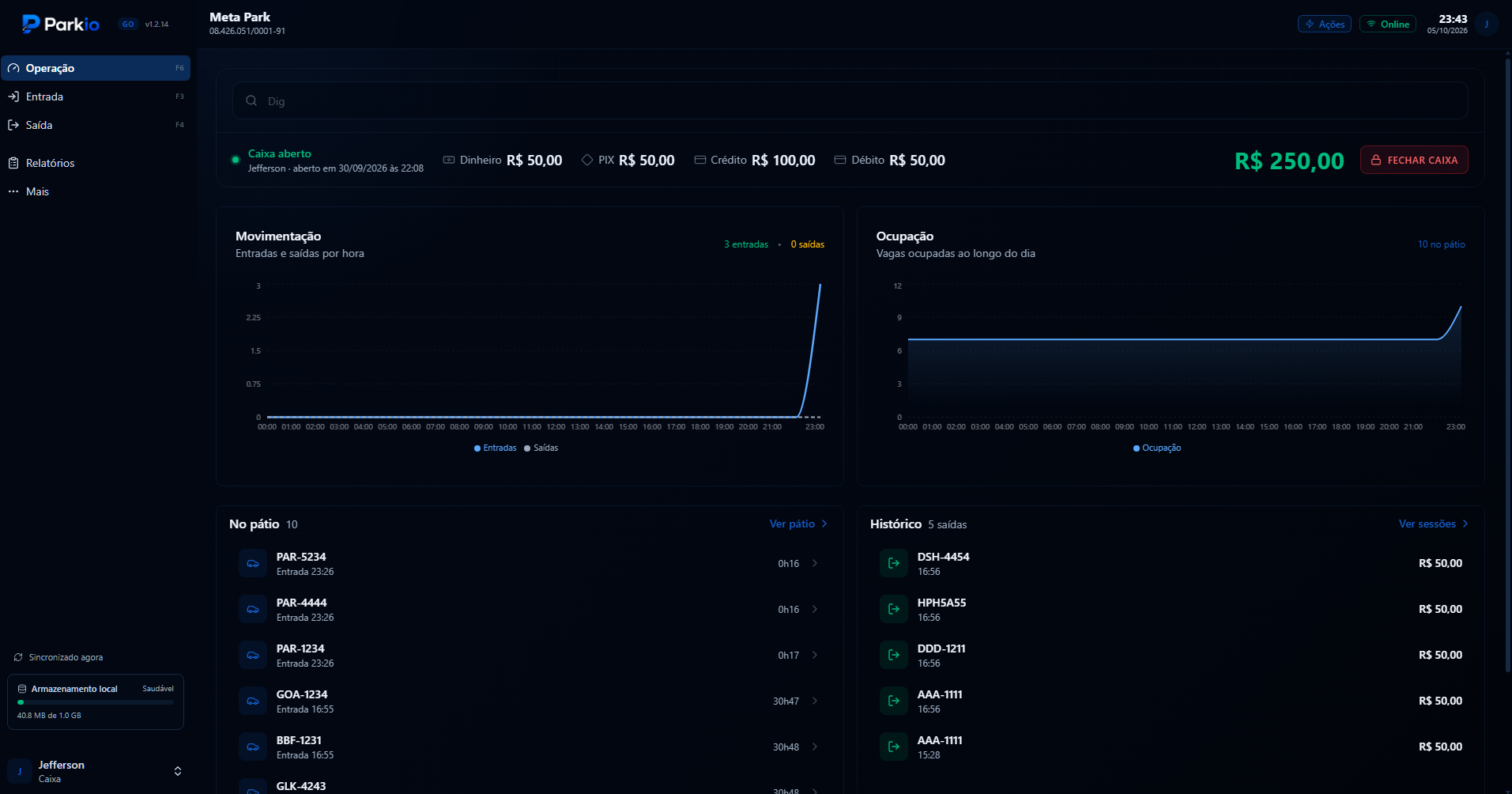
Task: Click the FECHAR CAIXA button
Action: tap(1414, 160)
